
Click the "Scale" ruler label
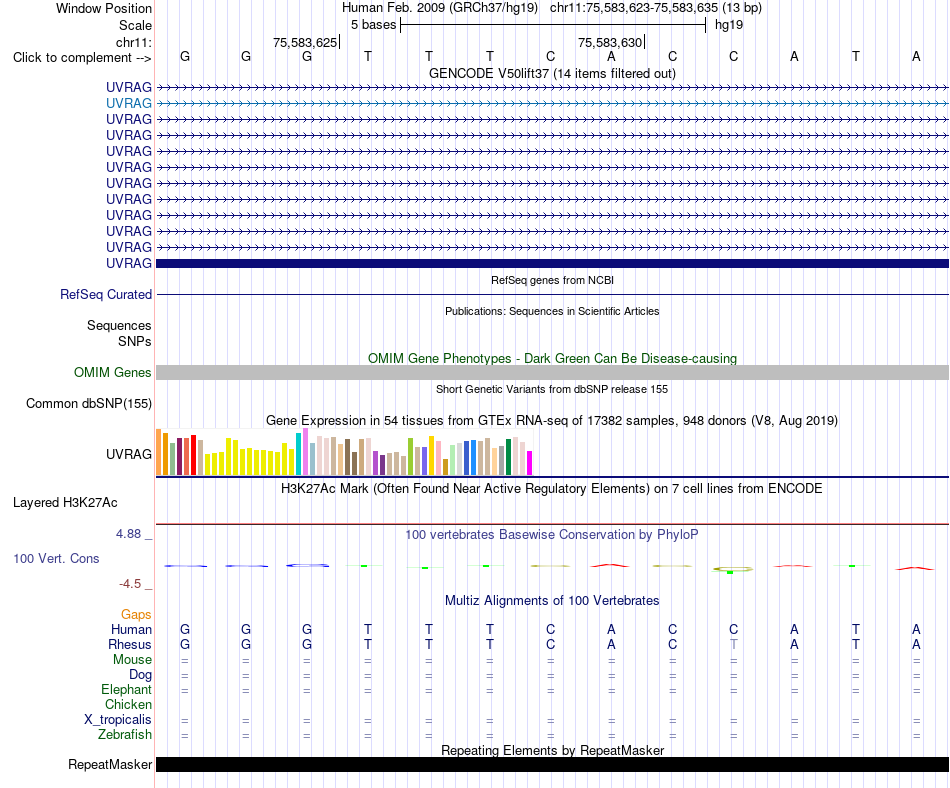[x=135, y=25]
